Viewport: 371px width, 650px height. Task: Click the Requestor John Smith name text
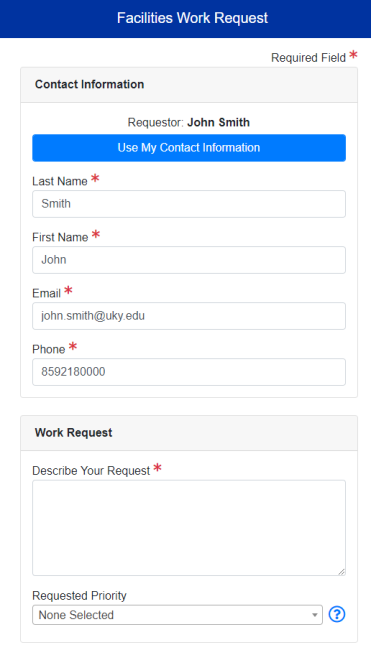coord(218,123)
